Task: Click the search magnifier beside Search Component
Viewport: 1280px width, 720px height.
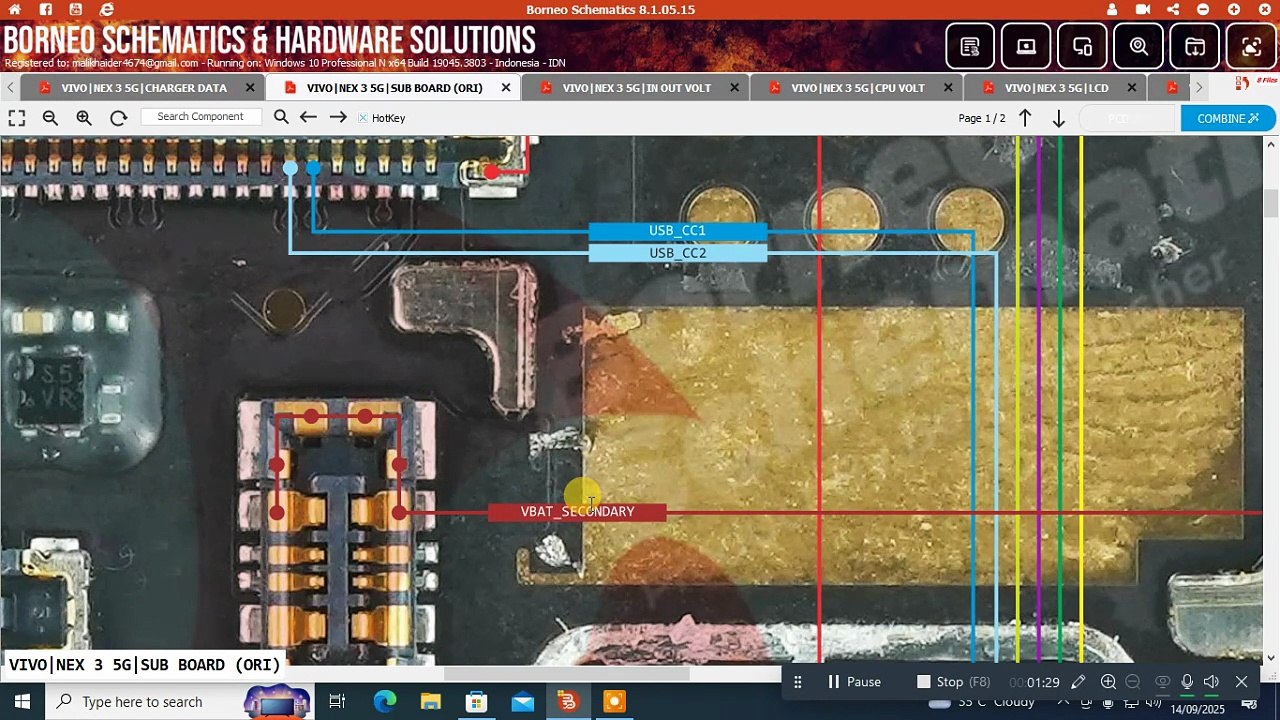Action: pos(281,117)
